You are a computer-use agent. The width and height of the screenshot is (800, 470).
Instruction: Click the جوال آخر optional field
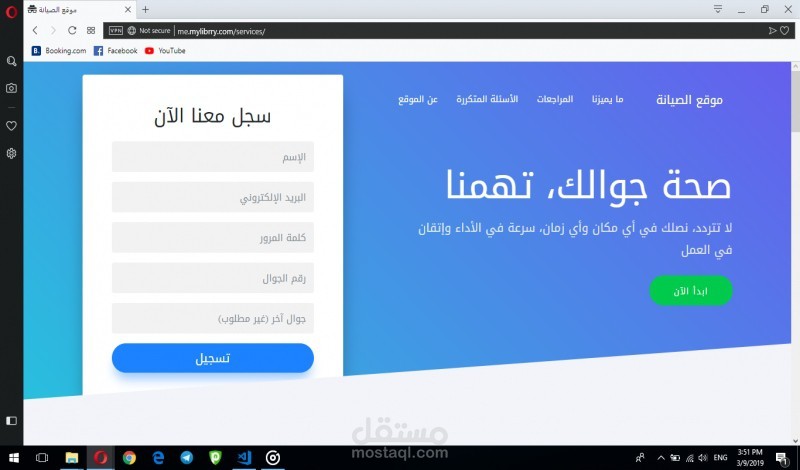pyautogui.click(x=213, y=318)
